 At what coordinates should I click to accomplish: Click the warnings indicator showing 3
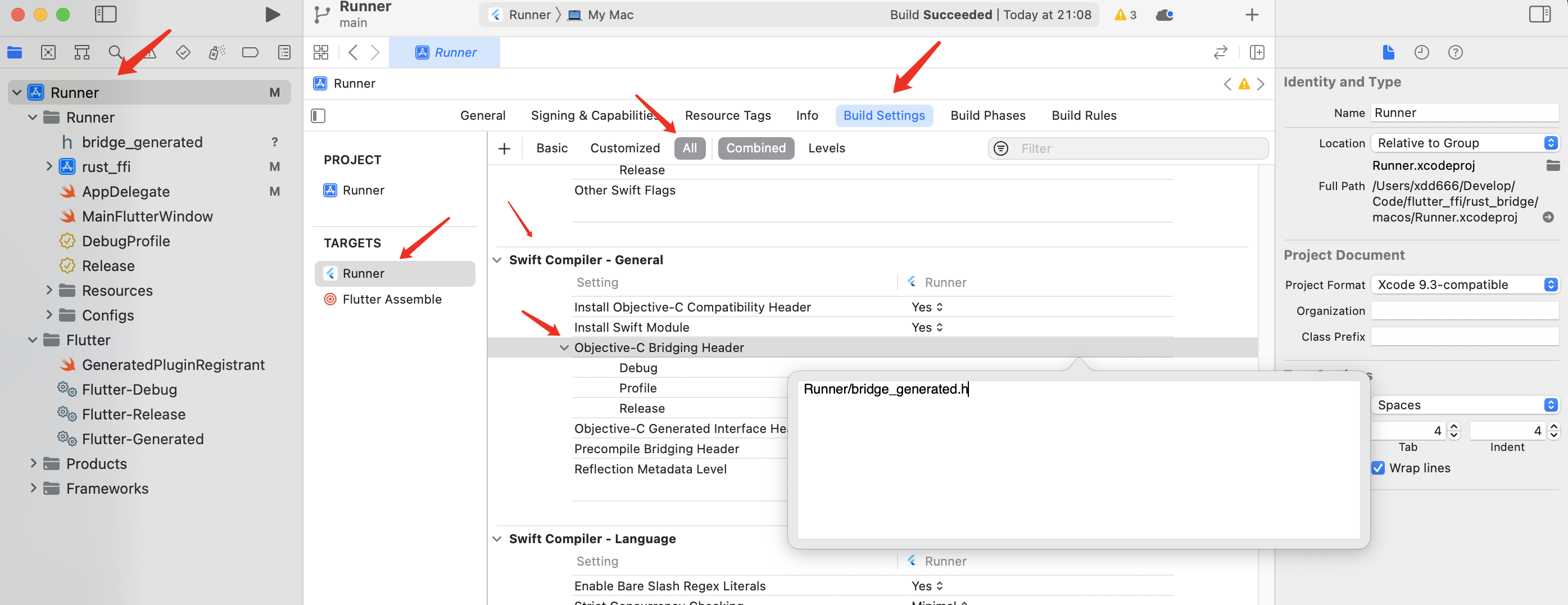point(1126,15)
